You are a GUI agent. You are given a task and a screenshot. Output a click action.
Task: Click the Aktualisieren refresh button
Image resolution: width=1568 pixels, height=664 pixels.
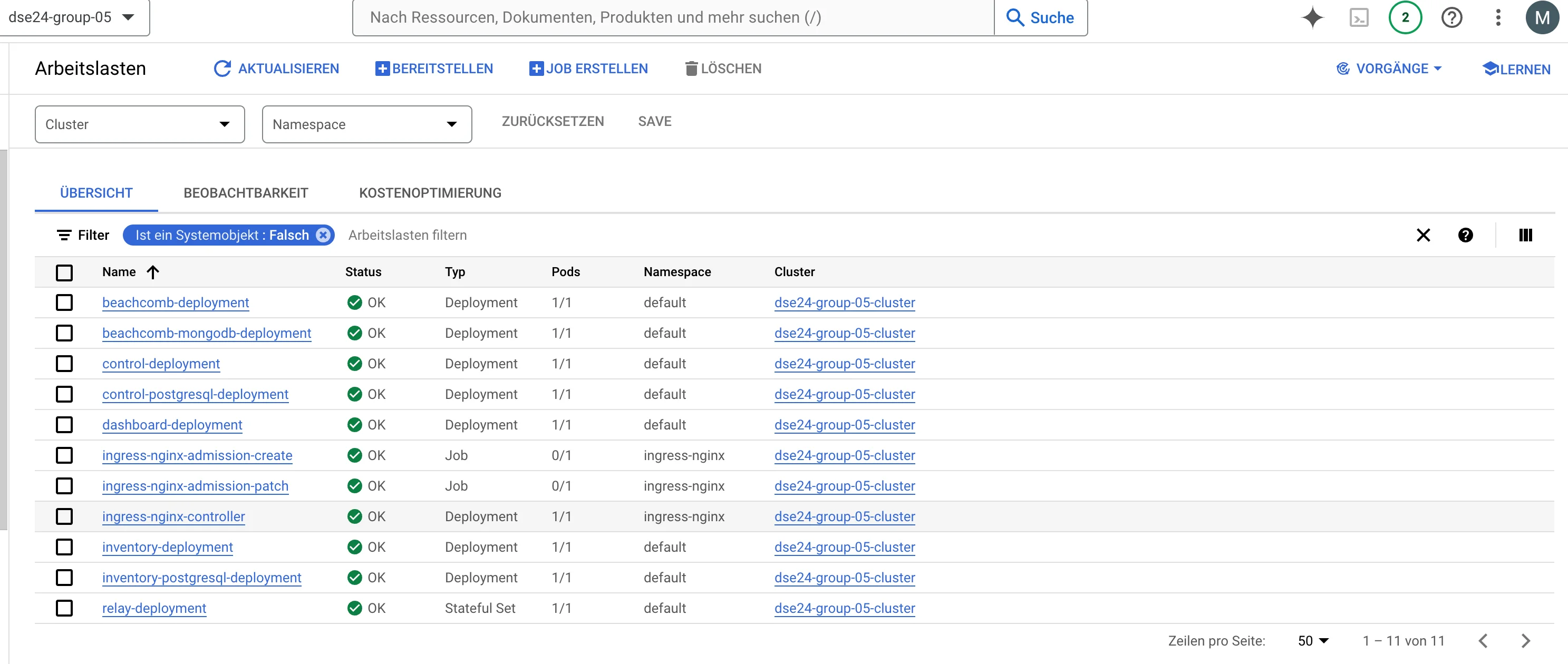pos(276,69)
